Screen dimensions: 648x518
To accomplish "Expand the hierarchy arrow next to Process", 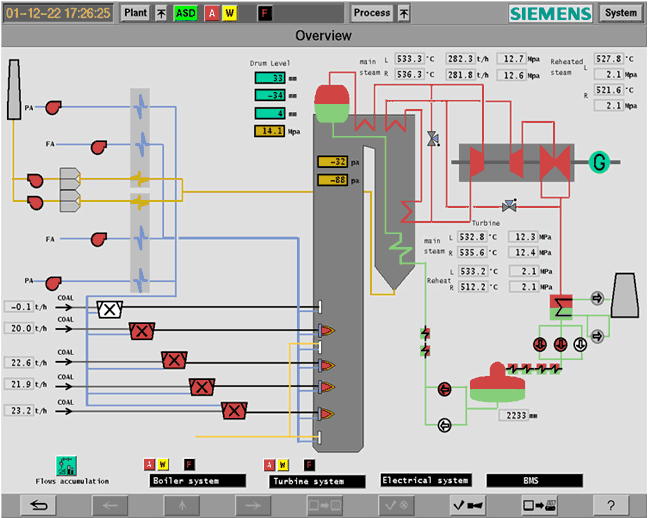I will [403, 13].
